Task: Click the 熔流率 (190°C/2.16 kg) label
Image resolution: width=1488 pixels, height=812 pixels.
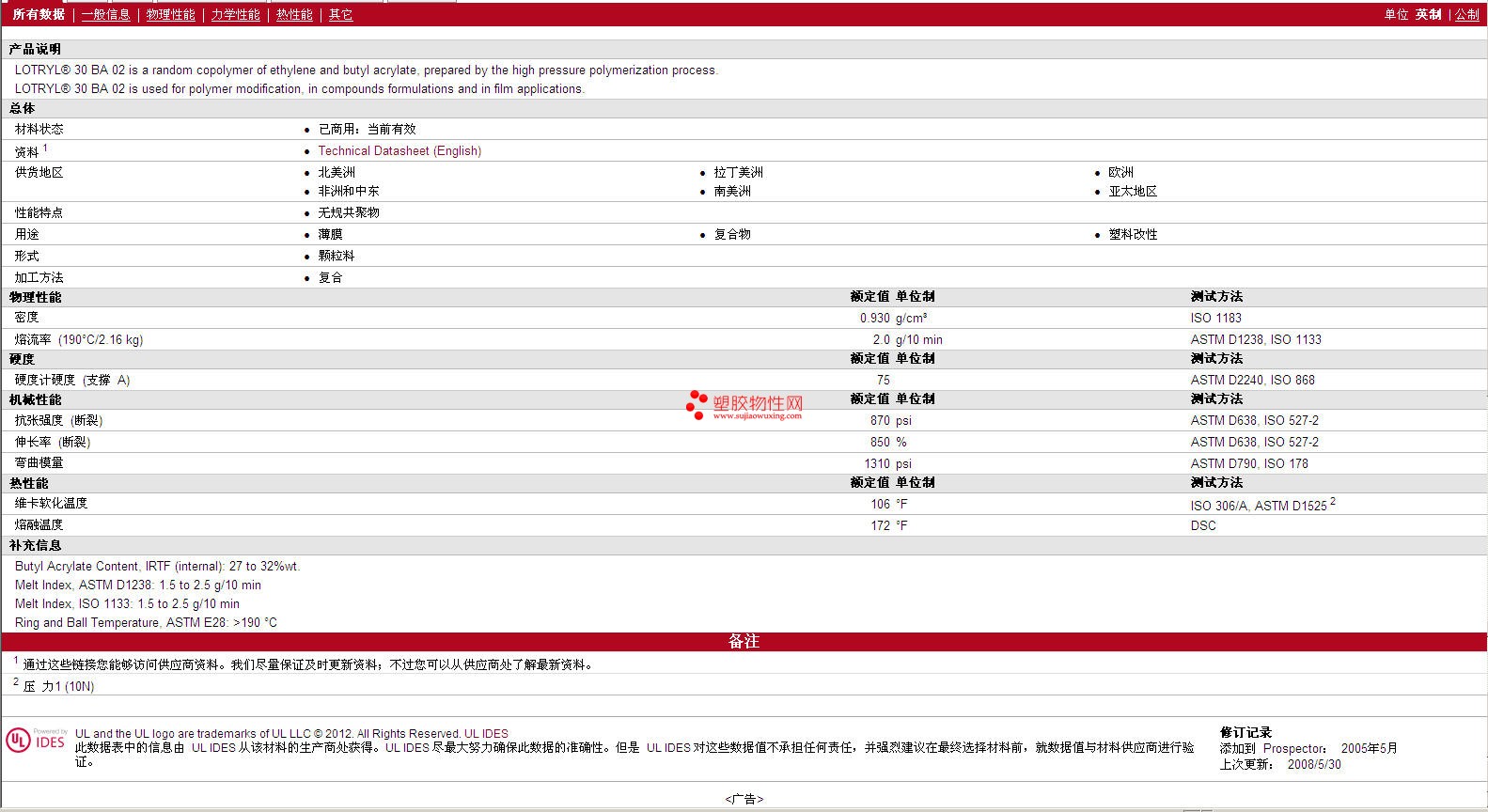Action: tap(79, 340)
